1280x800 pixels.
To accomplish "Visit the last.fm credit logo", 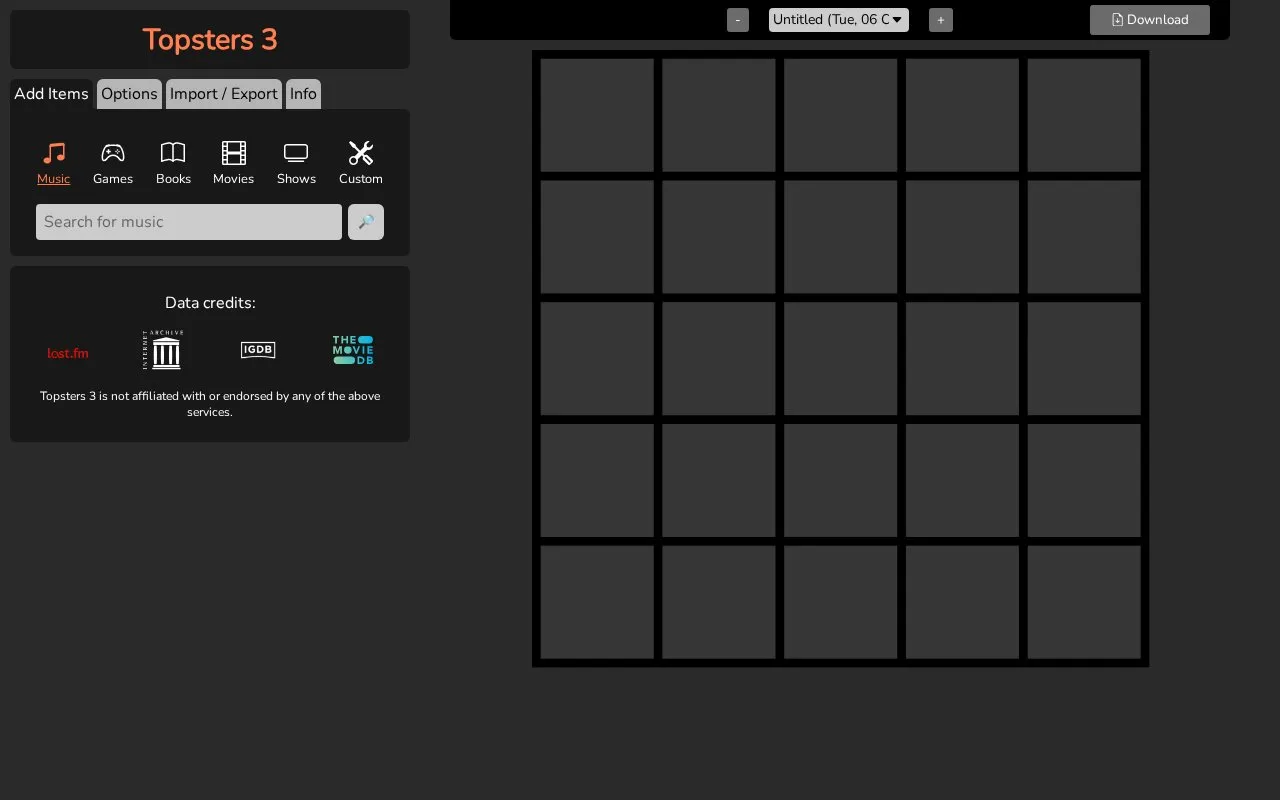I will [x=68, y=353].
